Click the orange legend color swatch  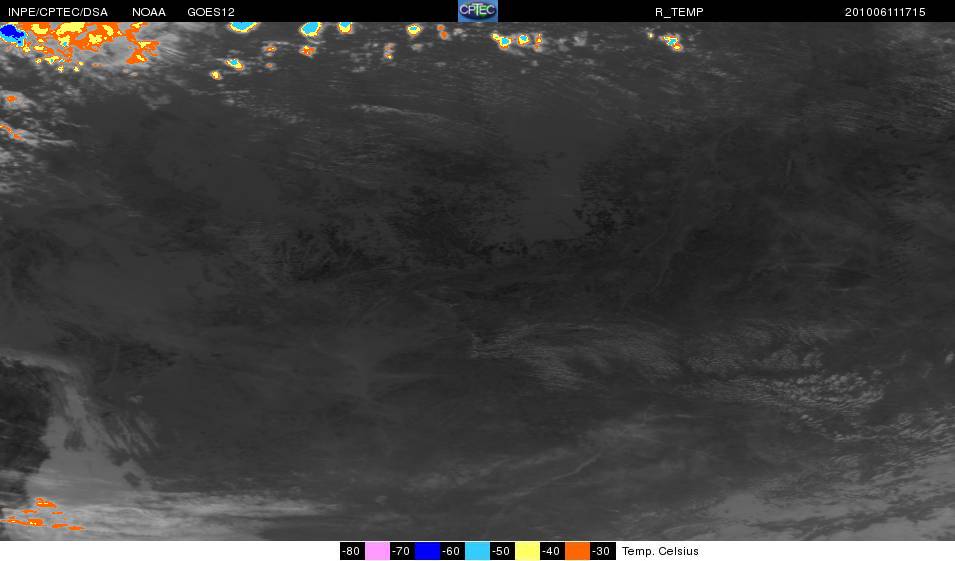tap(577, 551)
